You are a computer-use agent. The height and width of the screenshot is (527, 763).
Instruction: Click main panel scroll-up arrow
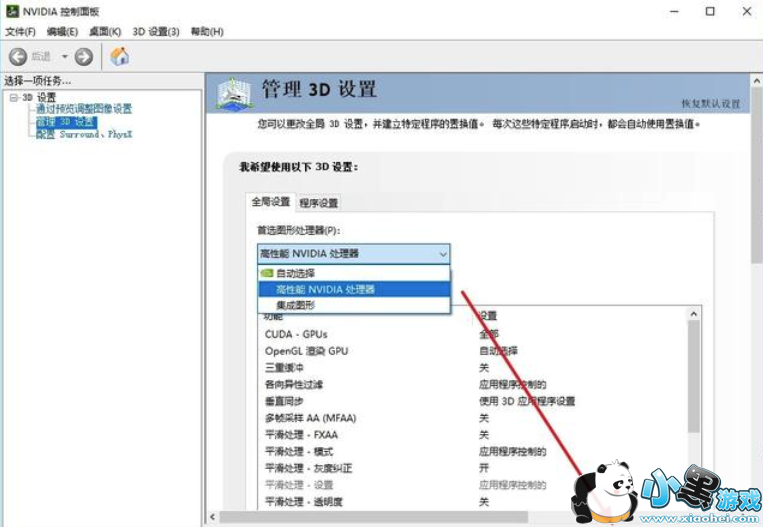click(757, 81)
